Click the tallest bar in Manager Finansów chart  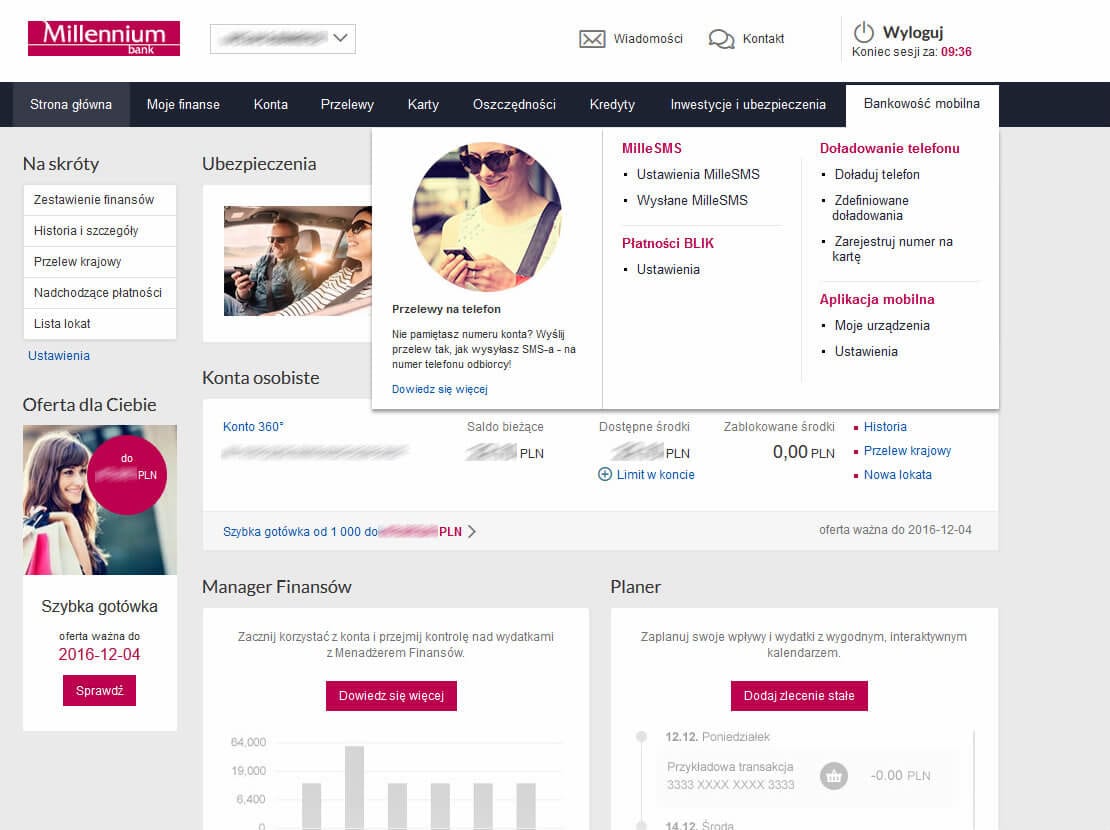355,786
